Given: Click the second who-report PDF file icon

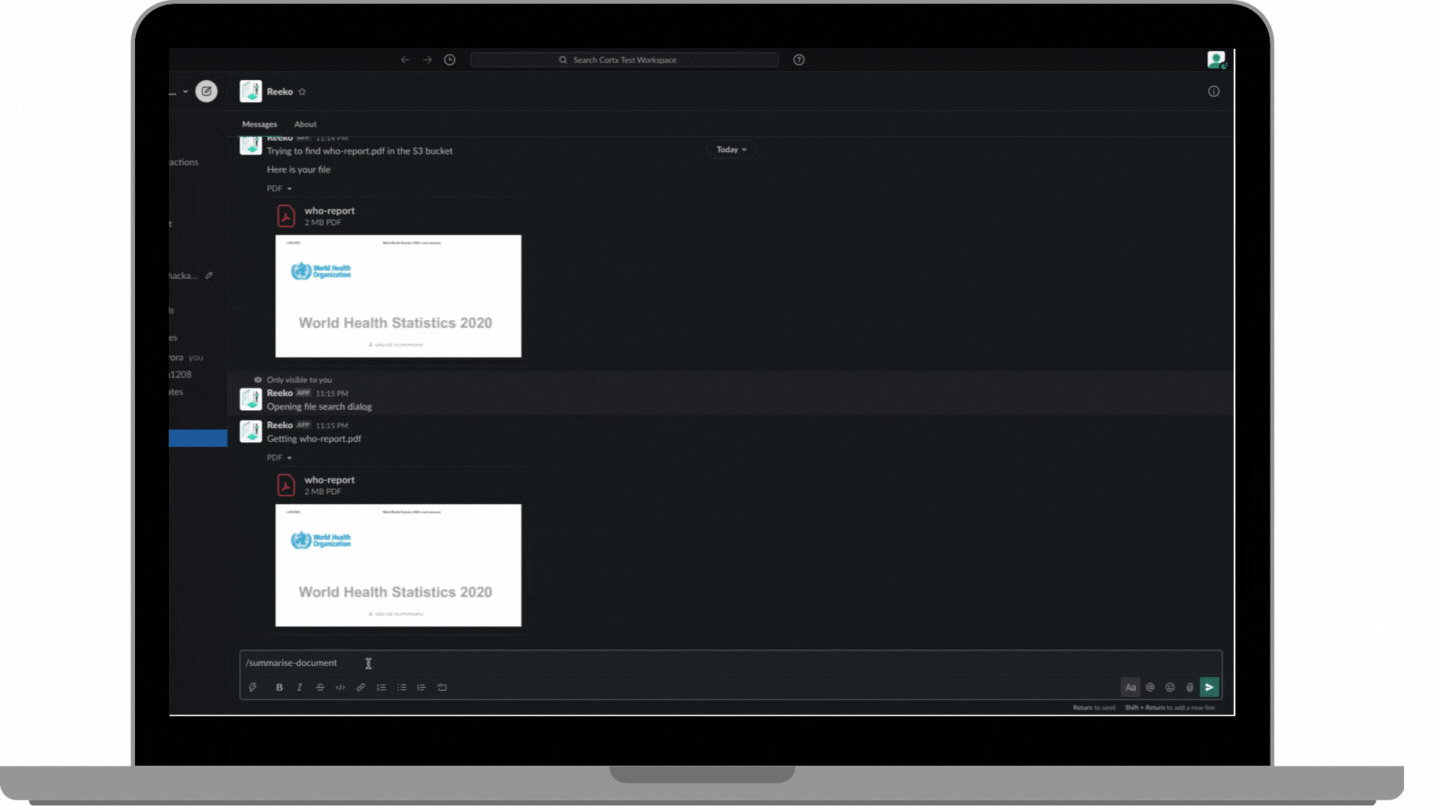Looking at the screenshot, I should (x=286, y=485).
